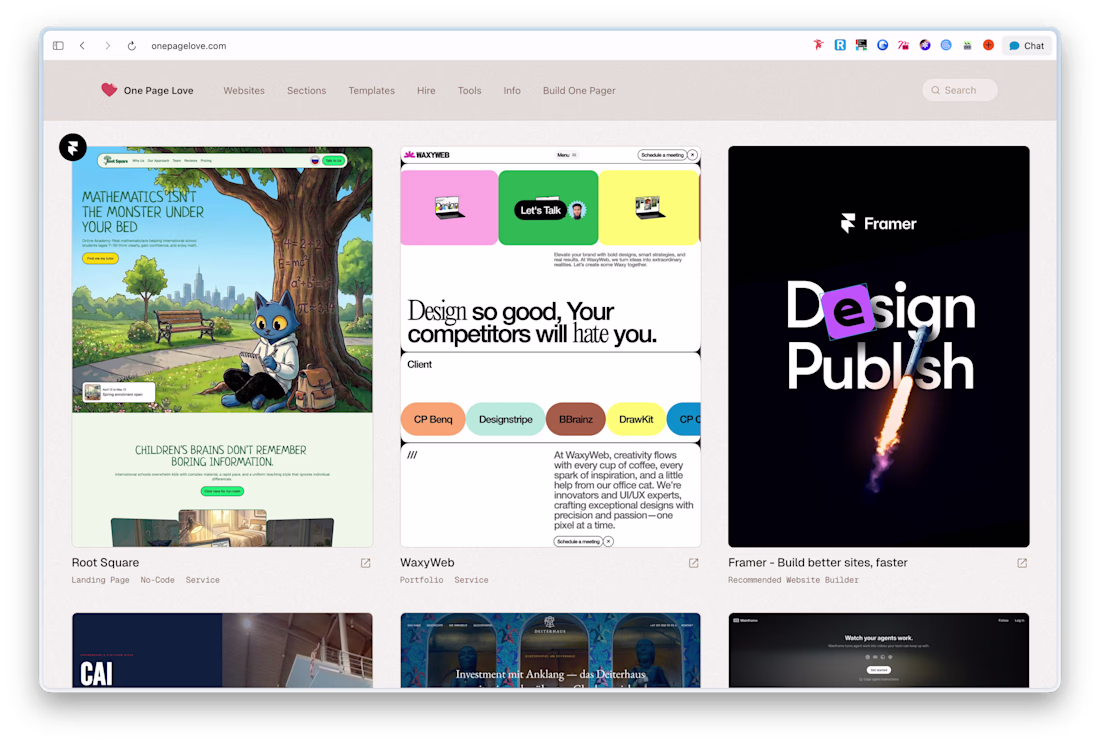The height and width of the screenshot is (744, 1100).
Task: Select the Service tag under WaxyWeb
Action: [x=471, y=580]
